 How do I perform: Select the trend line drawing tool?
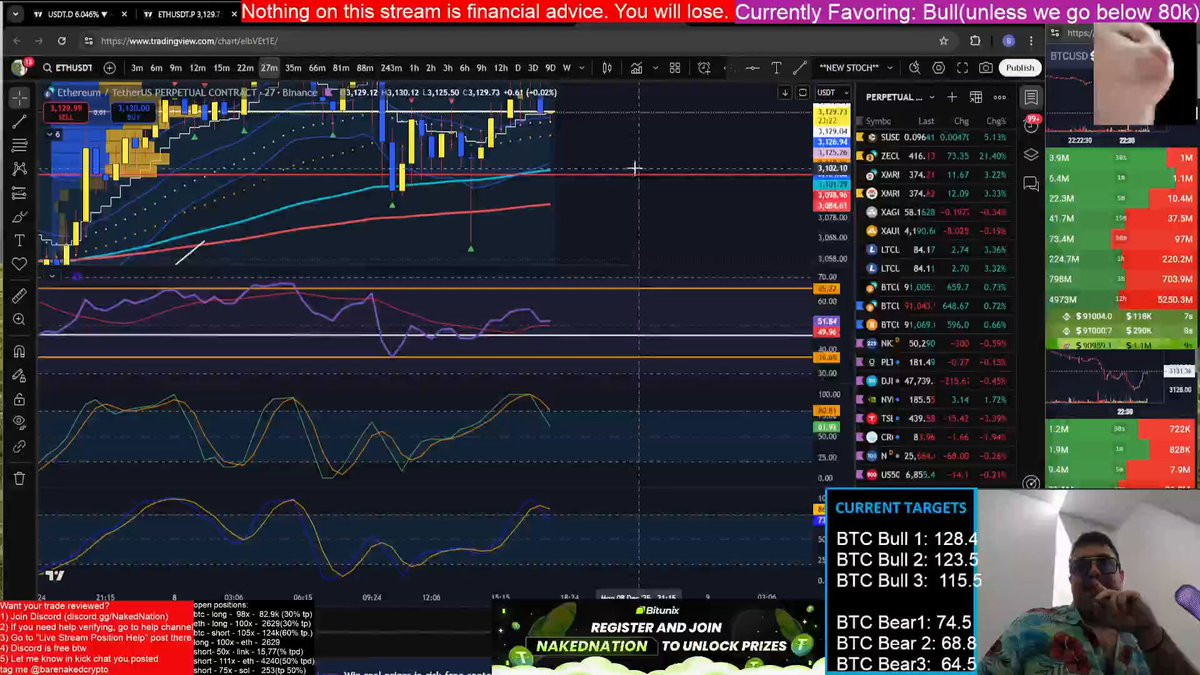pyautogui.click(x=19, y=121)
